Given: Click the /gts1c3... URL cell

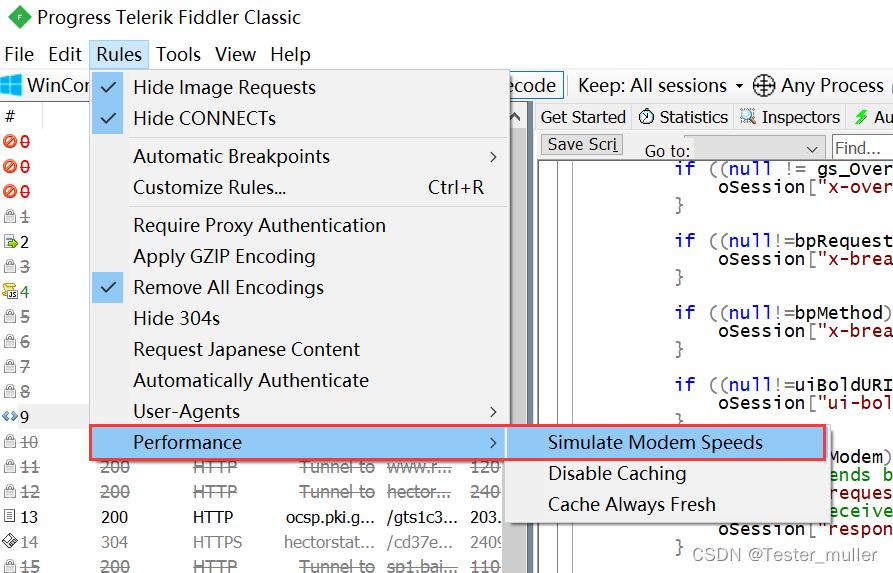Looking at the screenshot, I should click(422, 517).
